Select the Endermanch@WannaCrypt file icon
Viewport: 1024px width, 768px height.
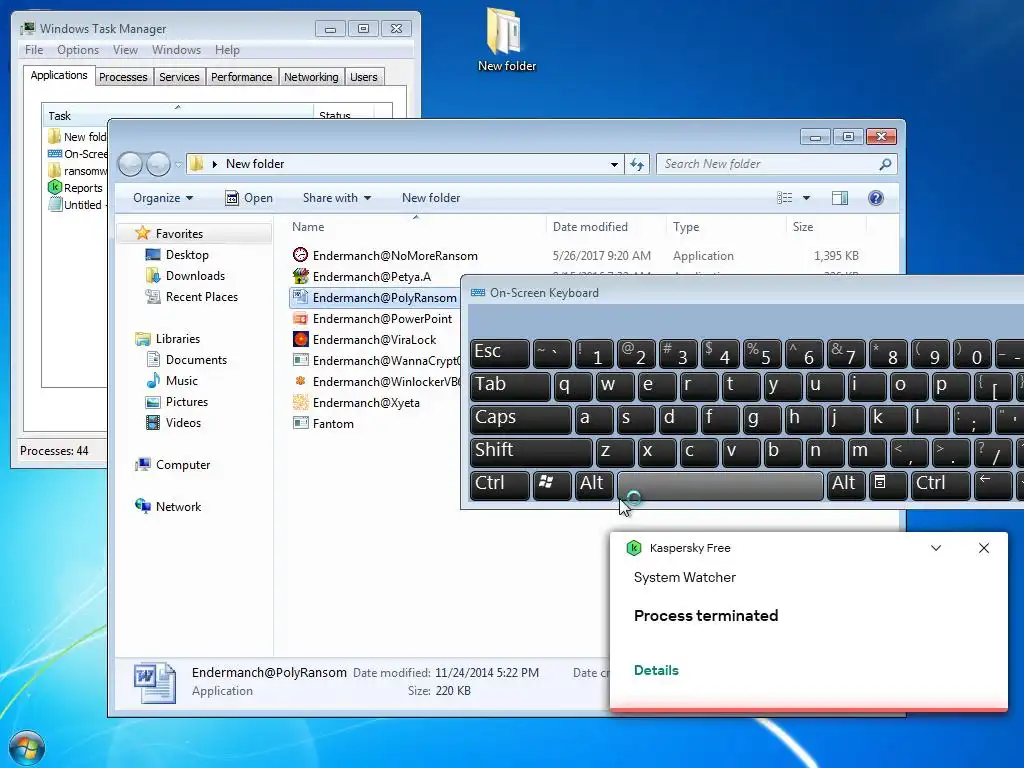tap(300, 360)
